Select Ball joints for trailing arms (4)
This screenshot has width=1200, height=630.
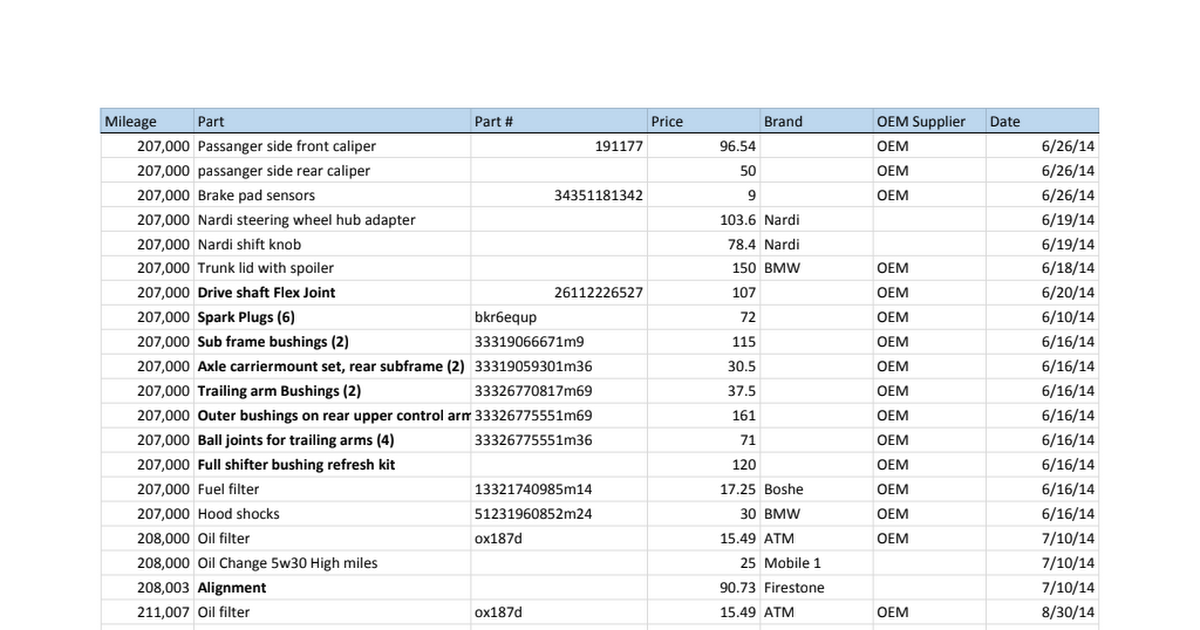pyautogui.click(x=332, y=440)
